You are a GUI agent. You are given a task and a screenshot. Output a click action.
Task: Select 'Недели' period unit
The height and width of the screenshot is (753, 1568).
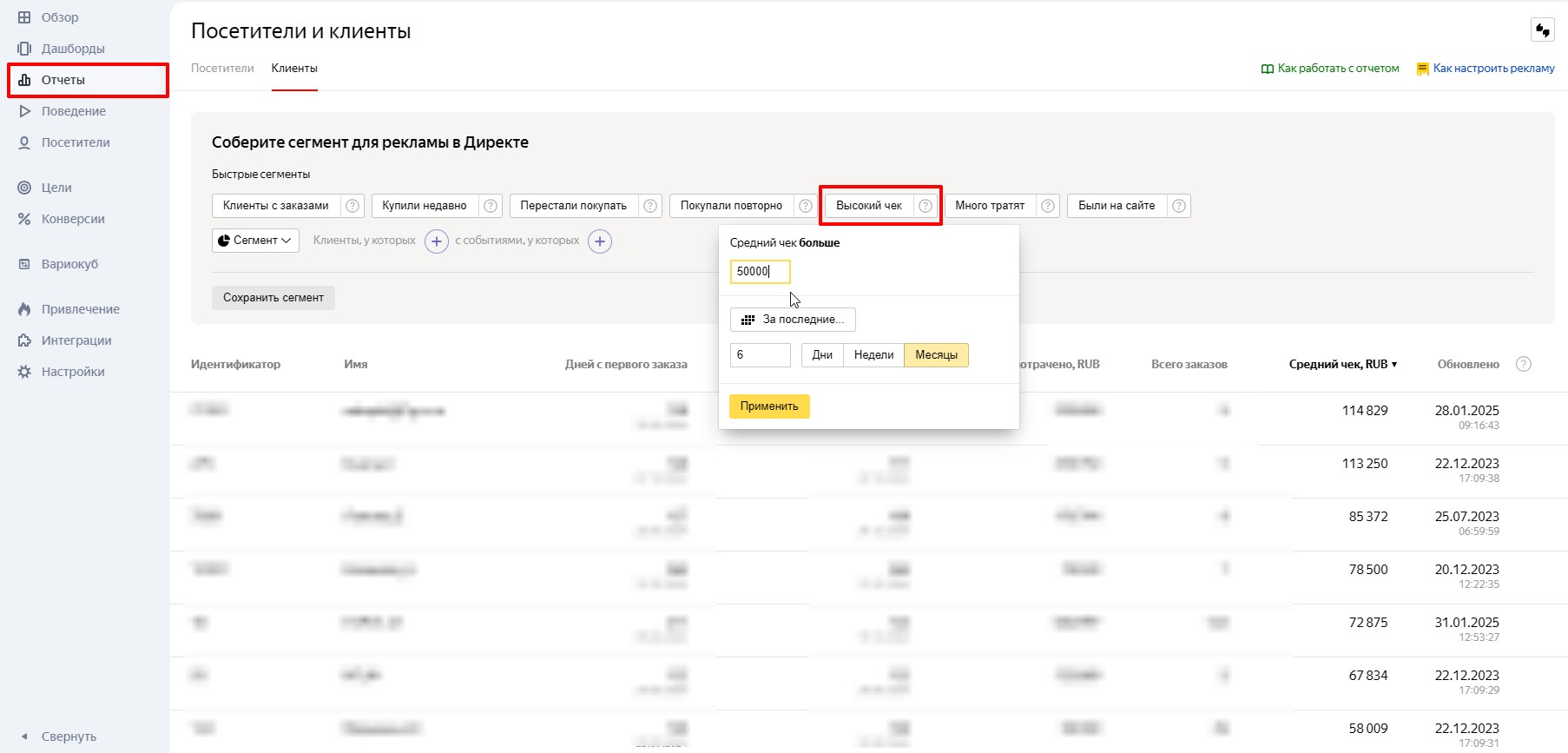pyautogui.click(x=873, y=355)
